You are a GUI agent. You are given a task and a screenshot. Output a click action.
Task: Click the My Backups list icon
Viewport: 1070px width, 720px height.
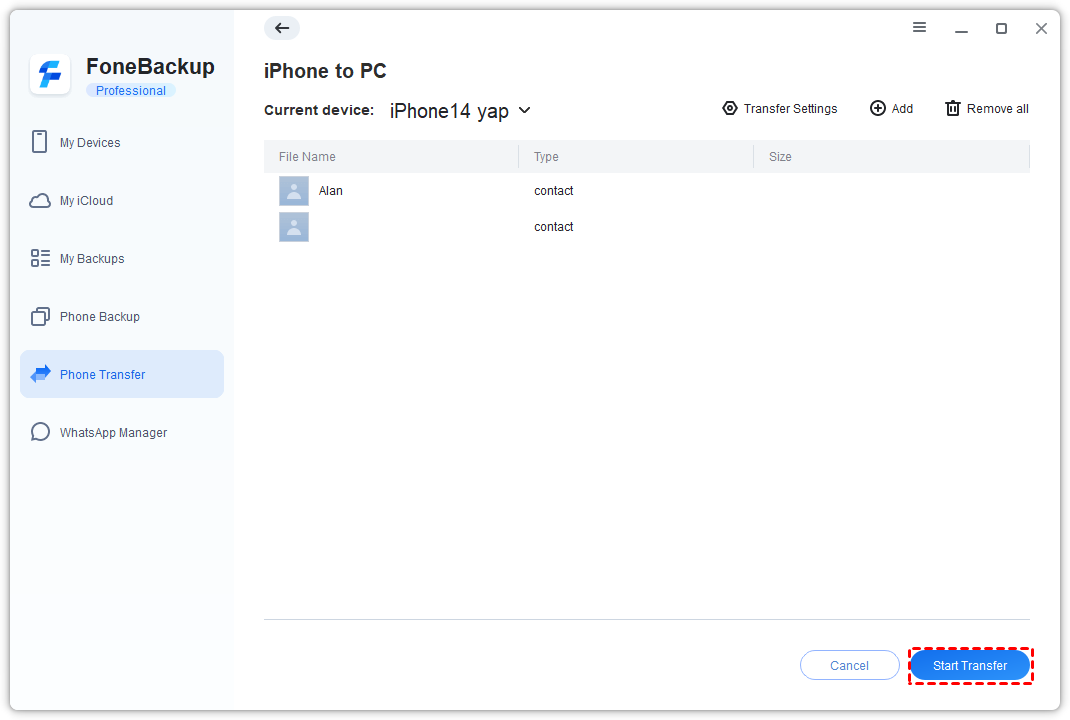pos(40,258)
